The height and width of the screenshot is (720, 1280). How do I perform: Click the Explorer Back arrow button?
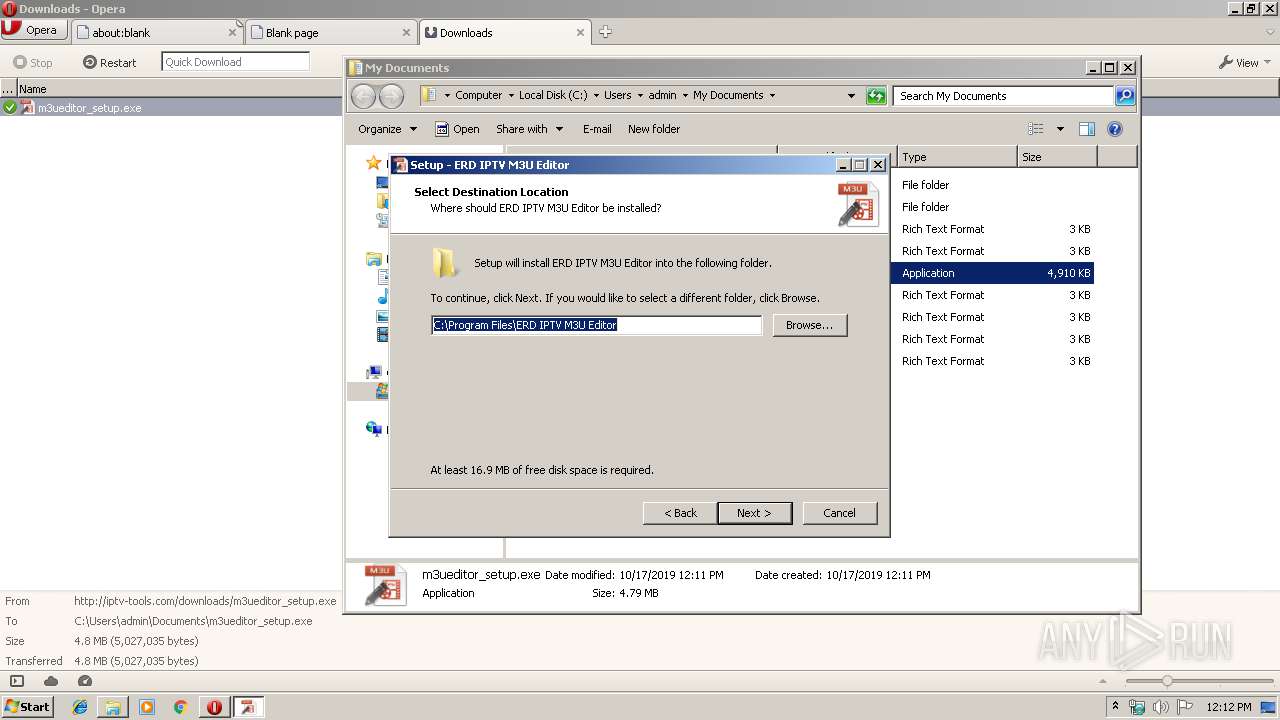363,96
